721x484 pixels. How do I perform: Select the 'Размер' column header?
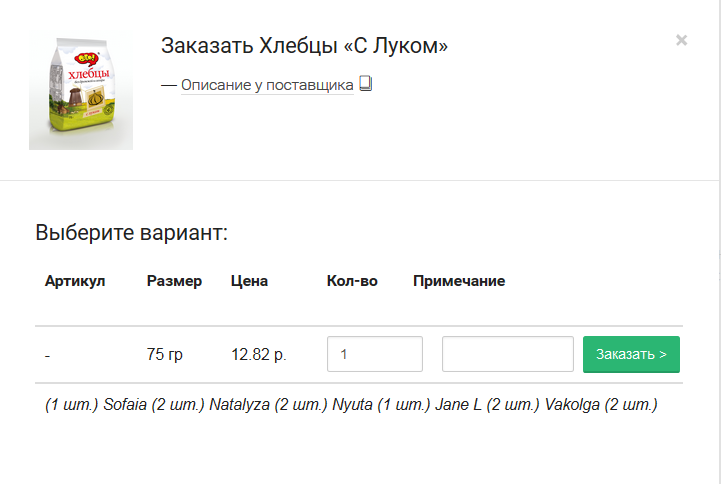[x=174, y=281]
